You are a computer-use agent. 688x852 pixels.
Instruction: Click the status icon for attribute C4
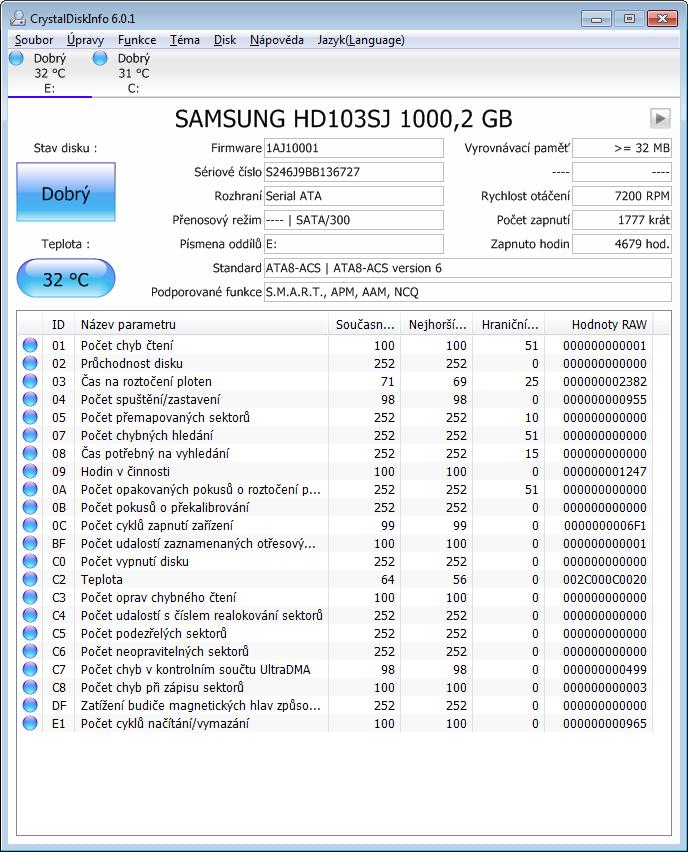pyautogui.click(x=30, y=615)
